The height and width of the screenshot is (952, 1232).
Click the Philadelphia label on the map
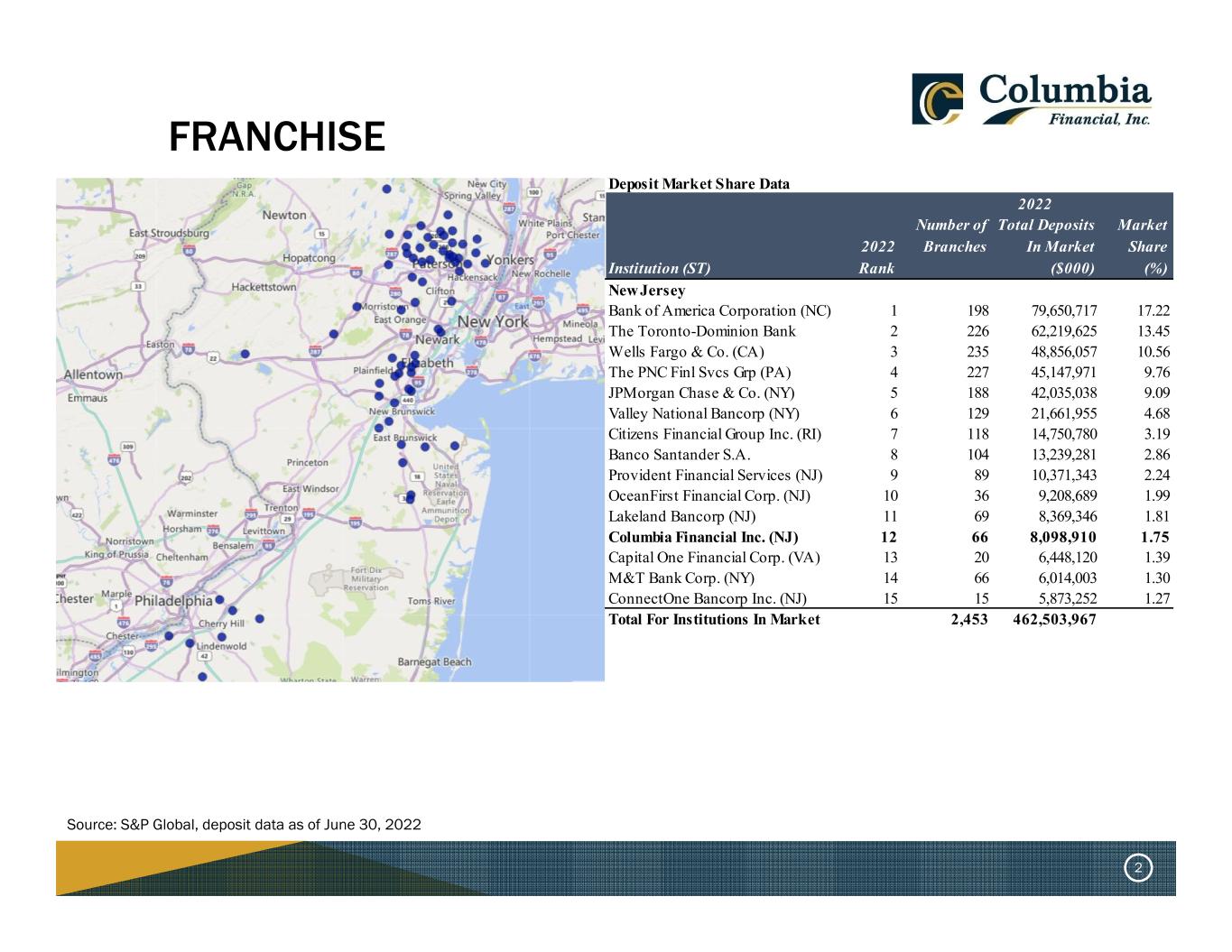[x=173, y=601]
